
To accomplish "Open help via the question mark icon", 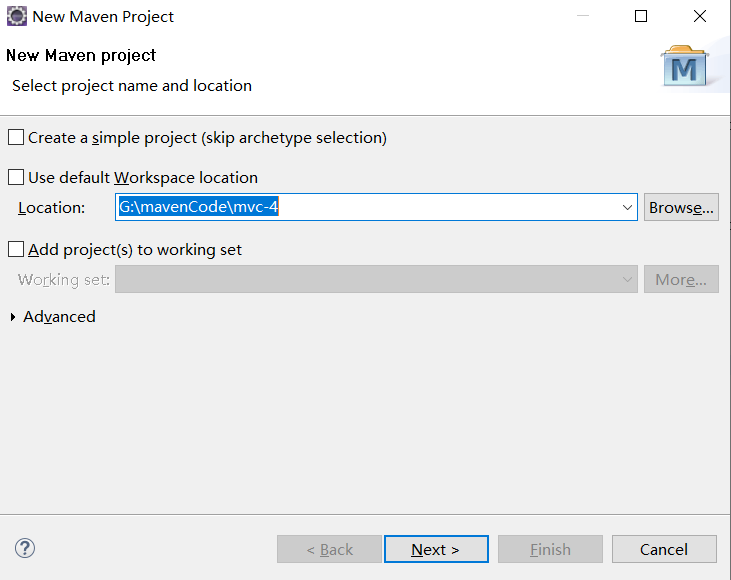I will (25, 548).
